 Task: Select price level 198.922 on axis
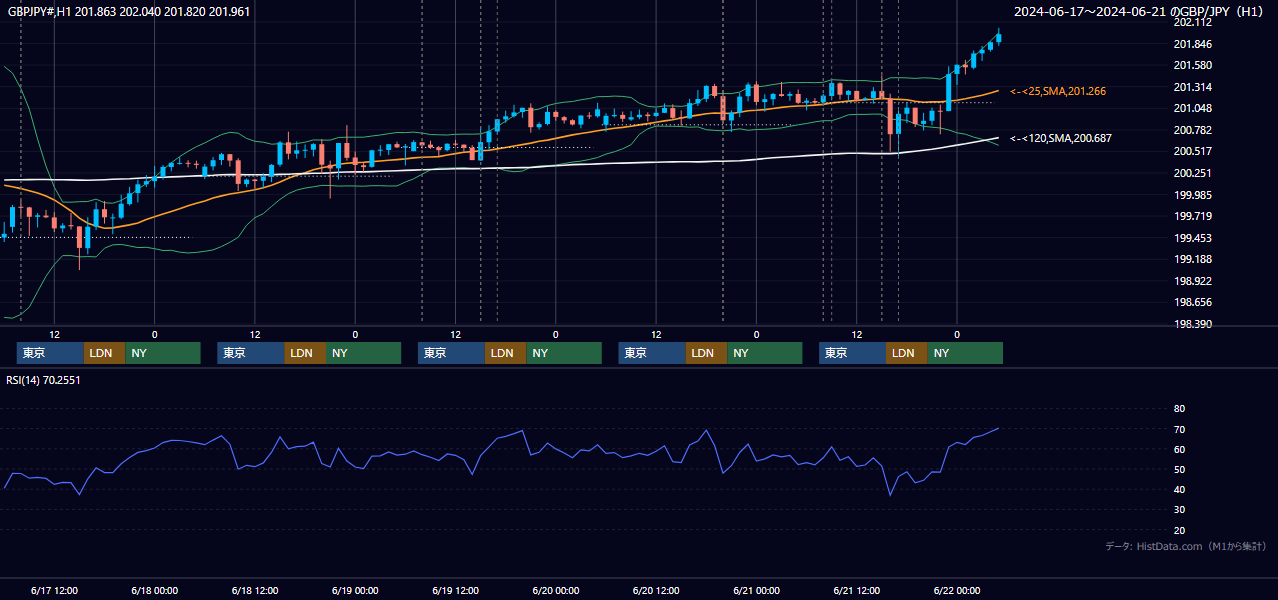pos(1193,281)
